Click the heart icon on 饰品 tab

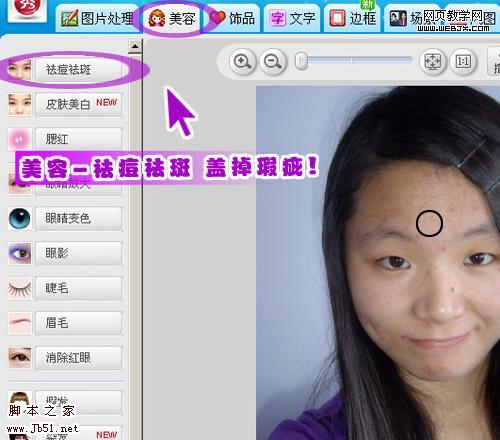pyautogui.click(x=217, y=18)
